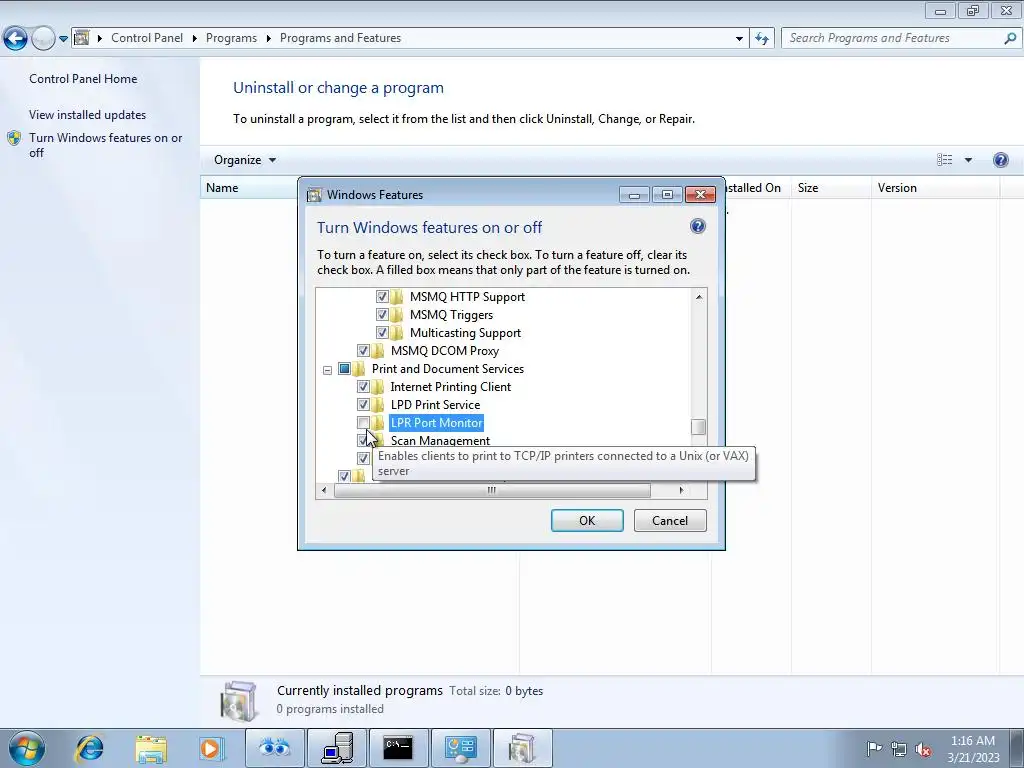Click the refresh button beside address bar
This screenshot has height=768, width=1024.
point(762,39)
